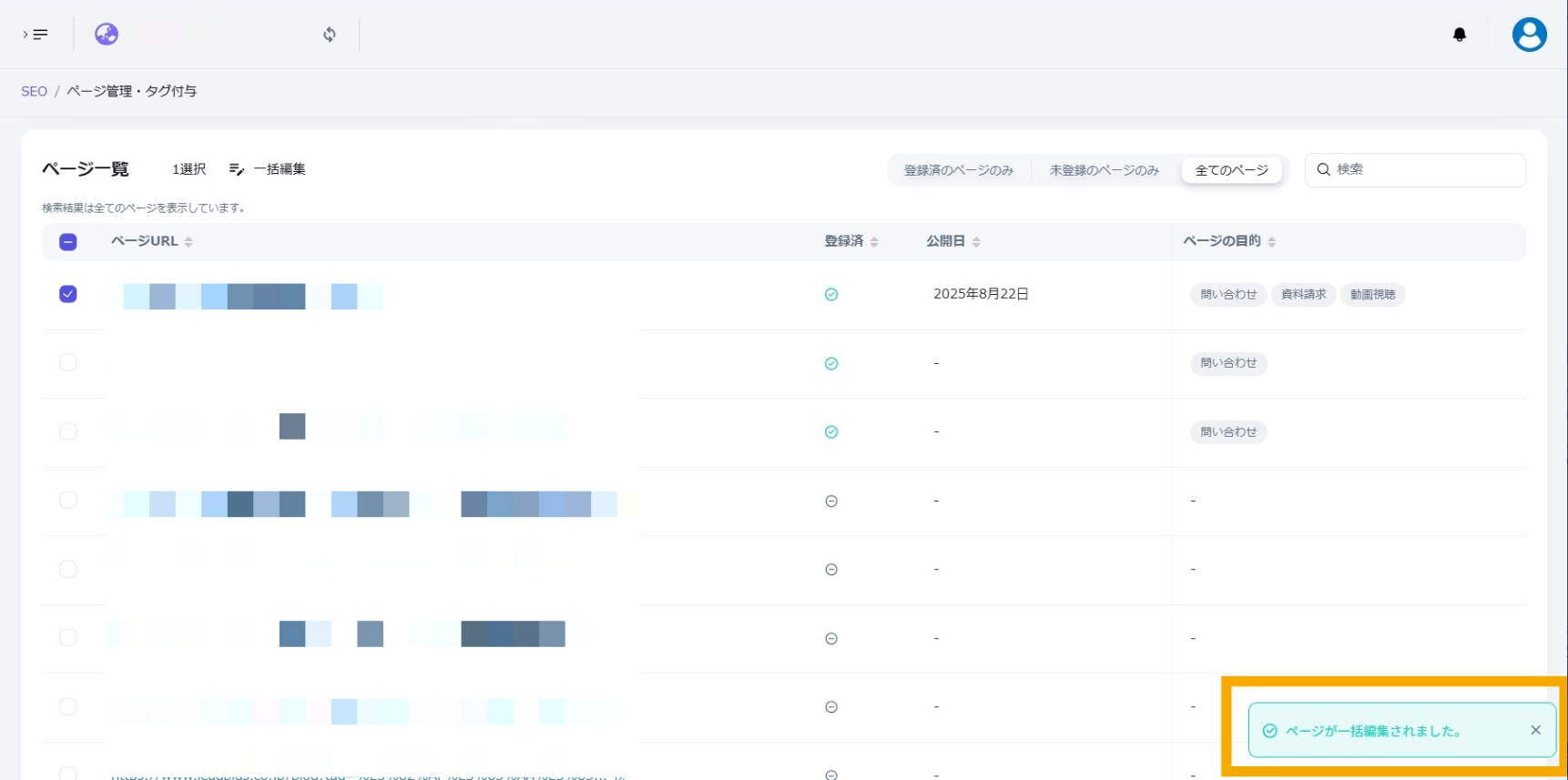Uncheck the first row checkbox
Viewport: 1568px width, 780px height.
pyautogui.click(x=68, y=294)
